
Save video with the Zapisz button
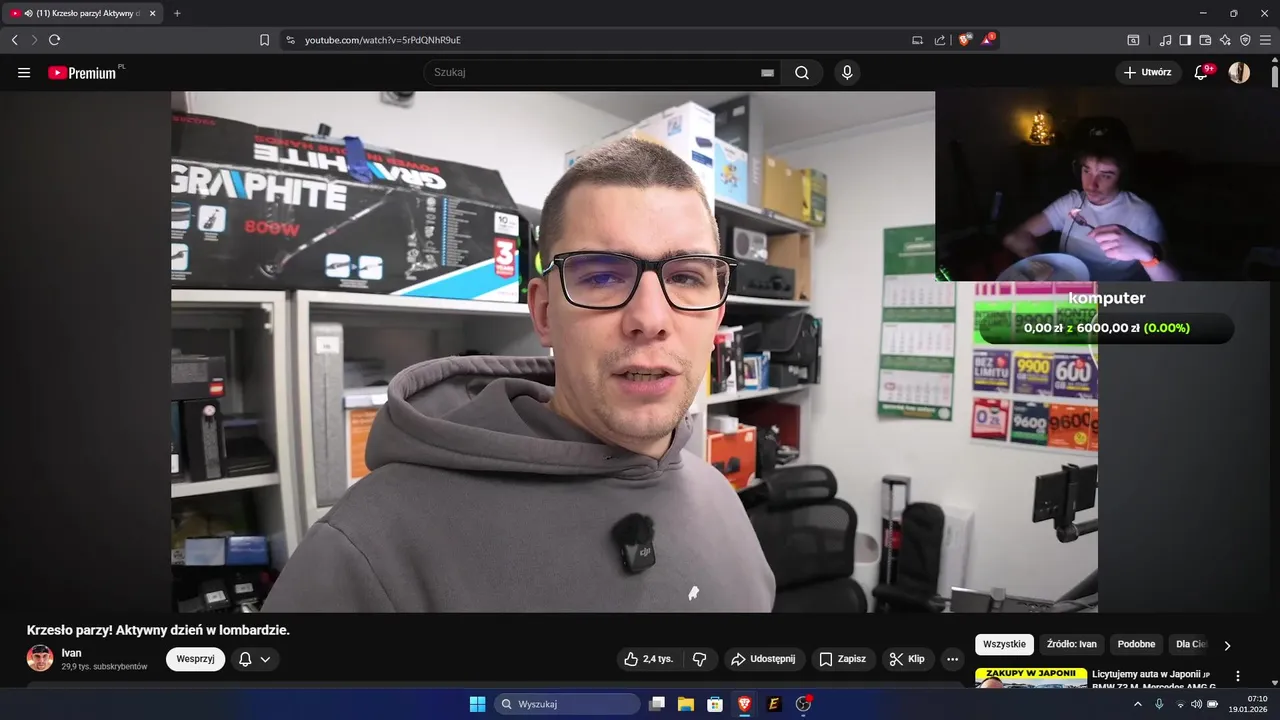click(x=843, y=659)
